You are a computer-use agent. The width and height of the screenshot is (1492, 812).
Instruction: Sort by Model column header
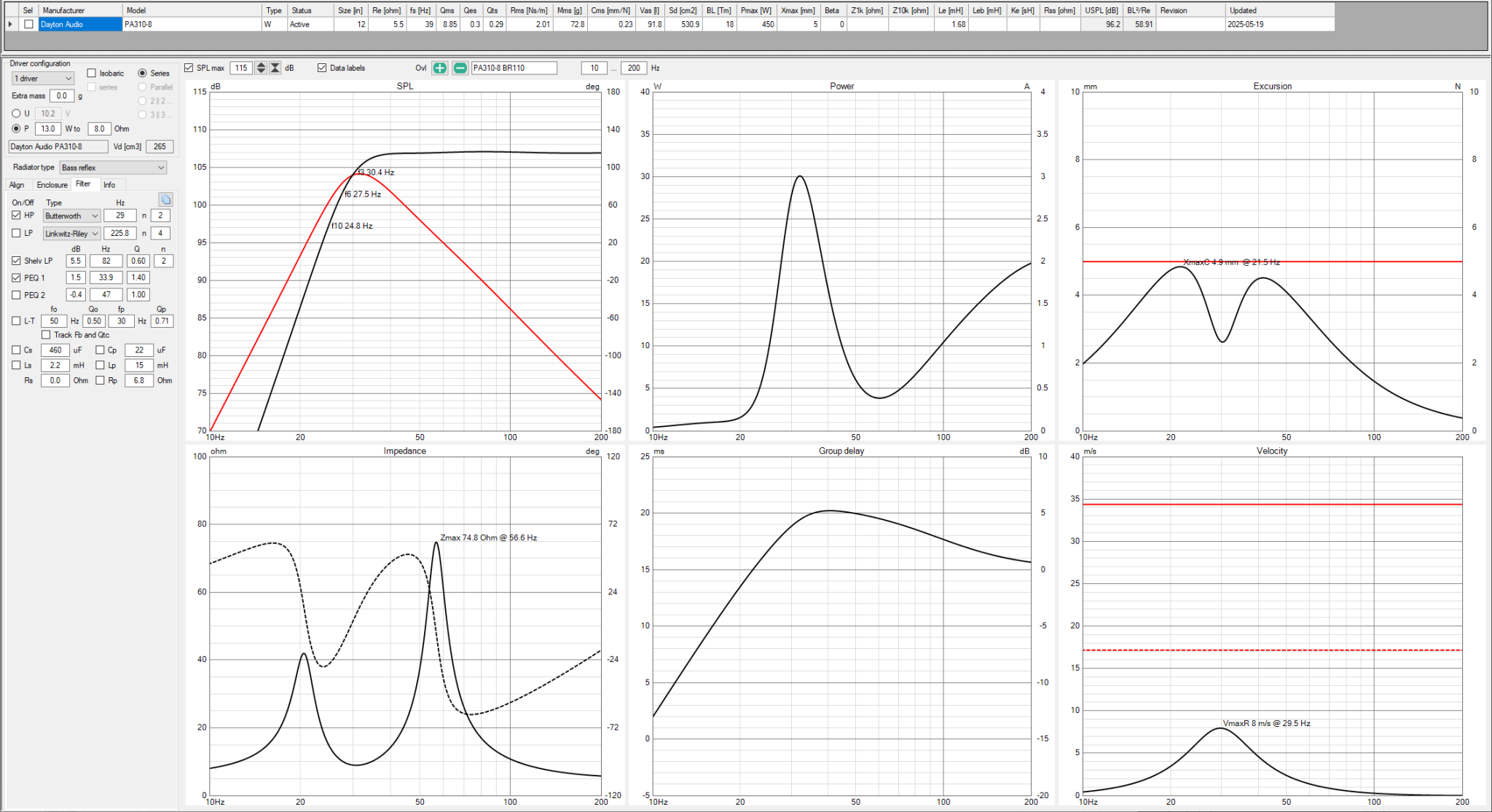[x=192, y=10]
